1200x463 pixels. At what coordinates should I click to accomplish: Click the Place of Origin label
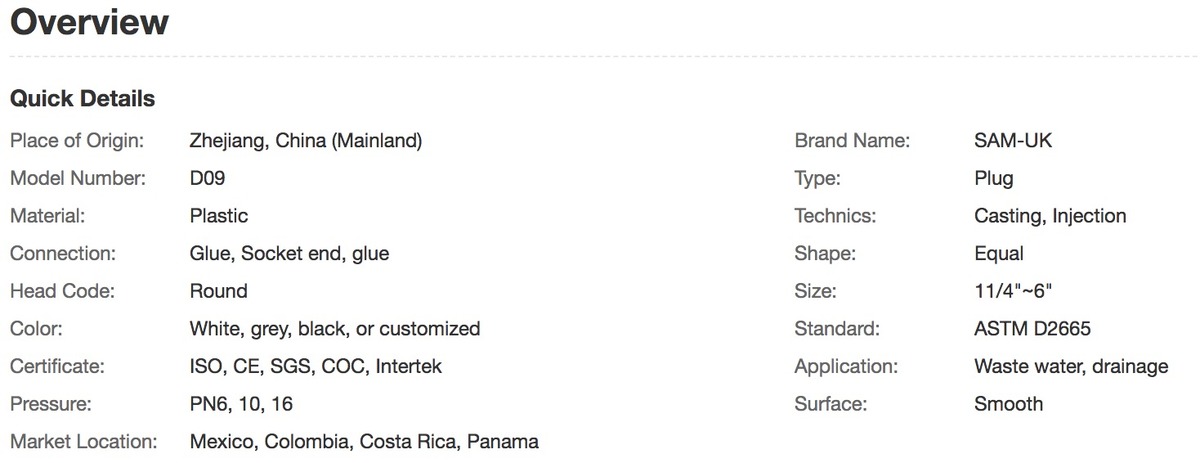[x=77, y=141]
